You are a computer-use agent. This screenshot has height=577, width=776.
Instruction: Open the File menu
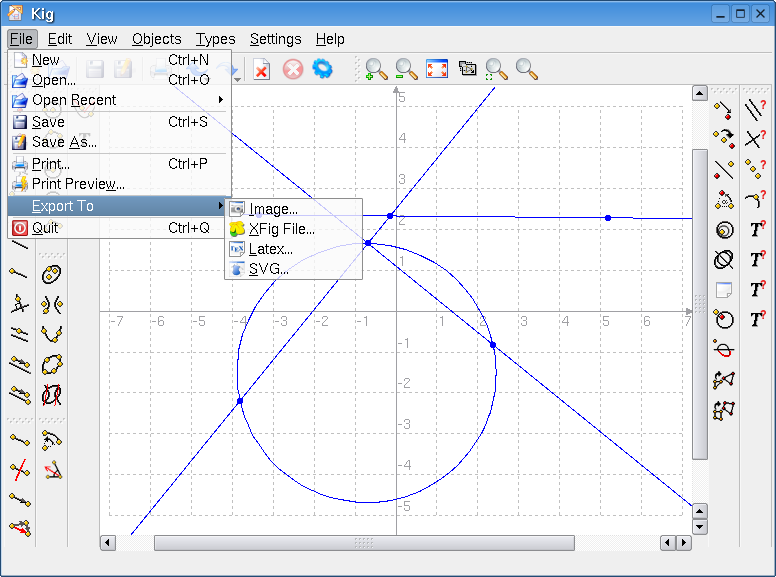coord(22,39)
